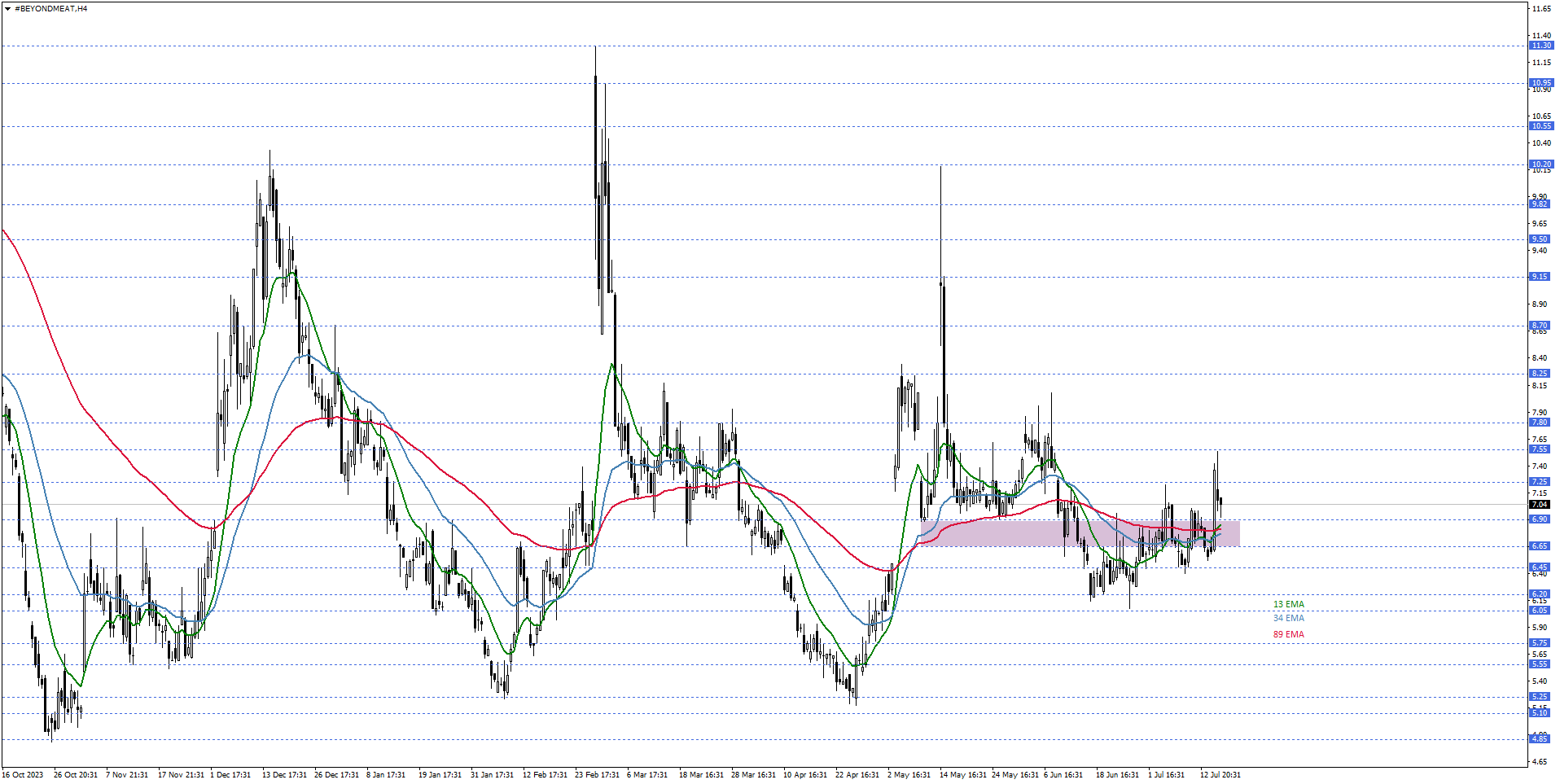Click the 7.80 level price tag

click(x=1540, y=423)
